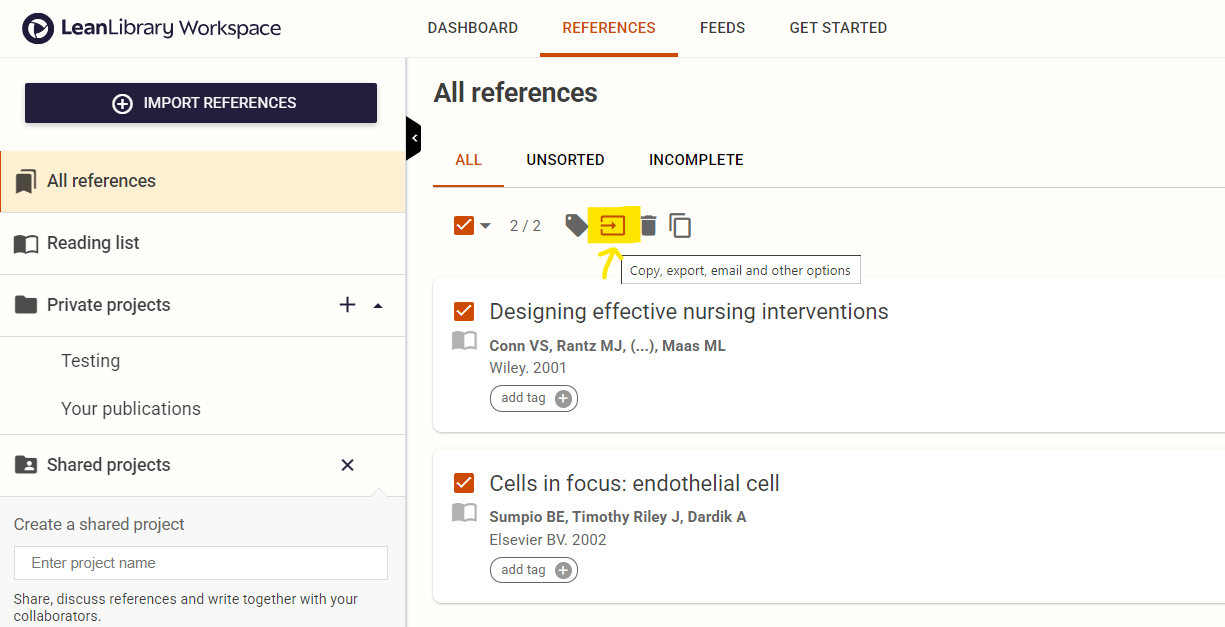This screenshot has width=1225, height=627.
Task: Click the duplicate/copy icon in the toolbar
Action: (680, 225)
